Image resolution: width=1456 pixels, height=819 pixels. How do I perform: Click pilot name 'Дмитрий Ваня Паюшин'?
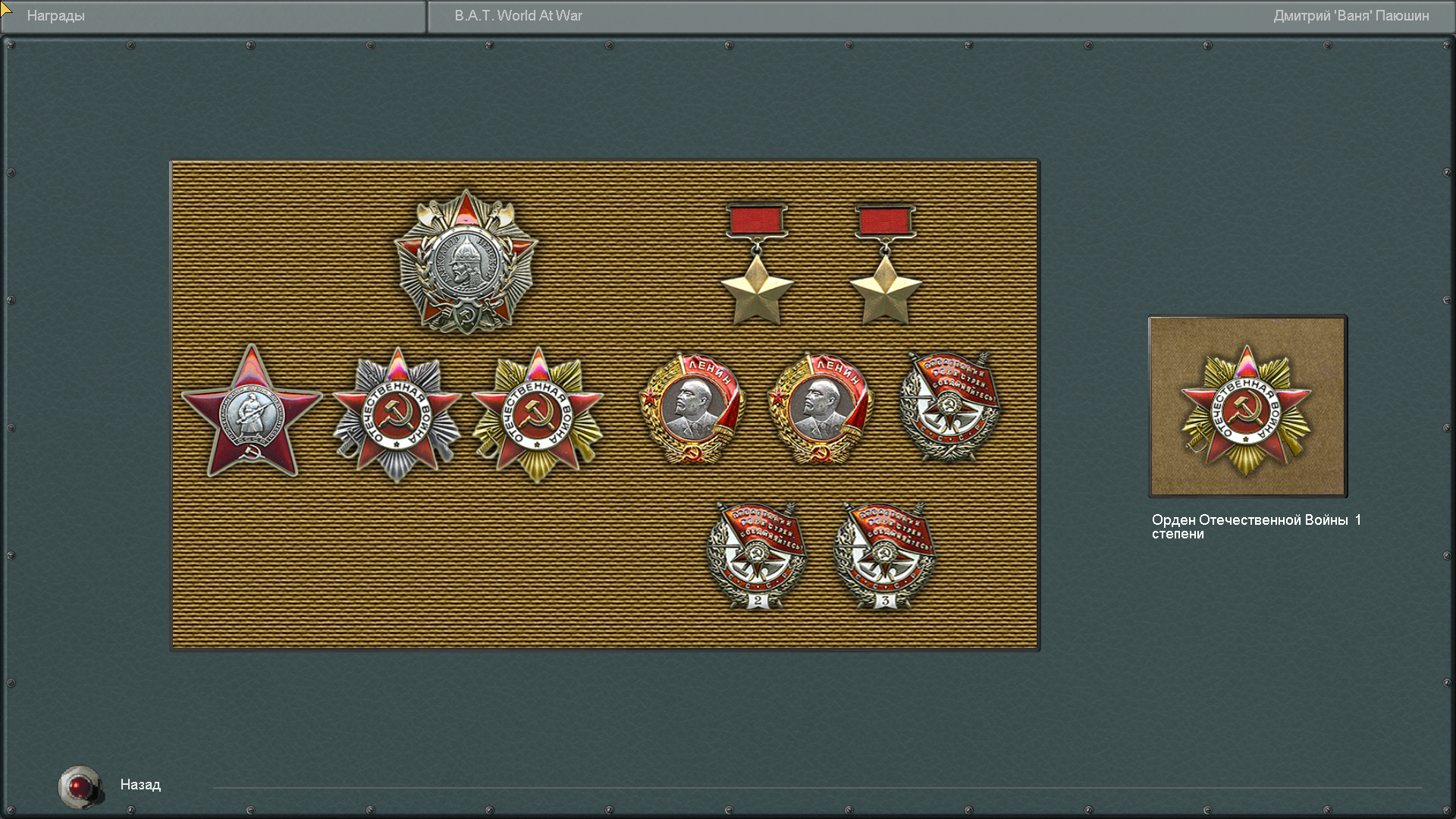[1351, 16]
